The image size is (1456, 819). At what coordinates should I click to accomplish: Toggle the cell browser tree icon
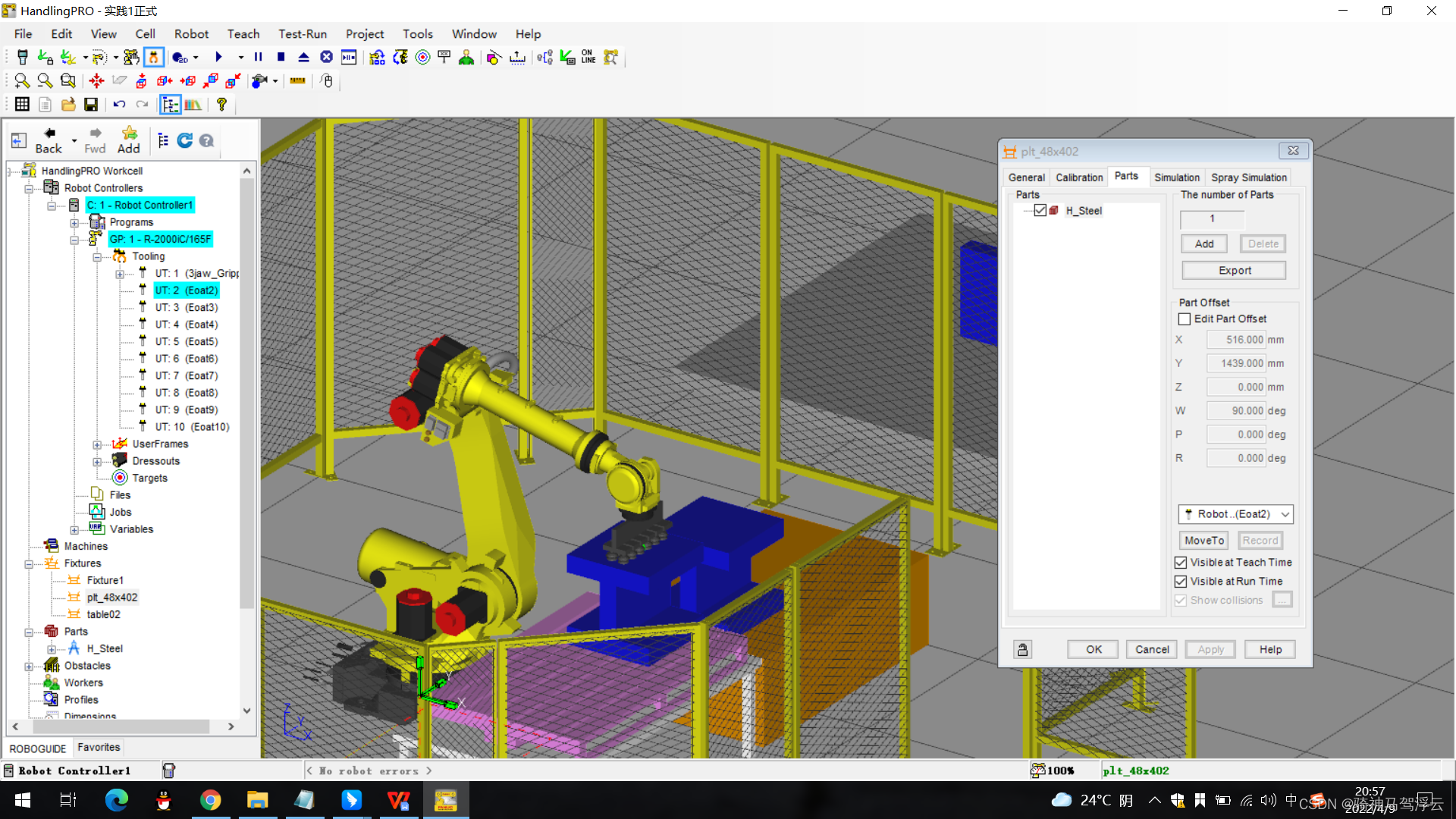point(170,105)
